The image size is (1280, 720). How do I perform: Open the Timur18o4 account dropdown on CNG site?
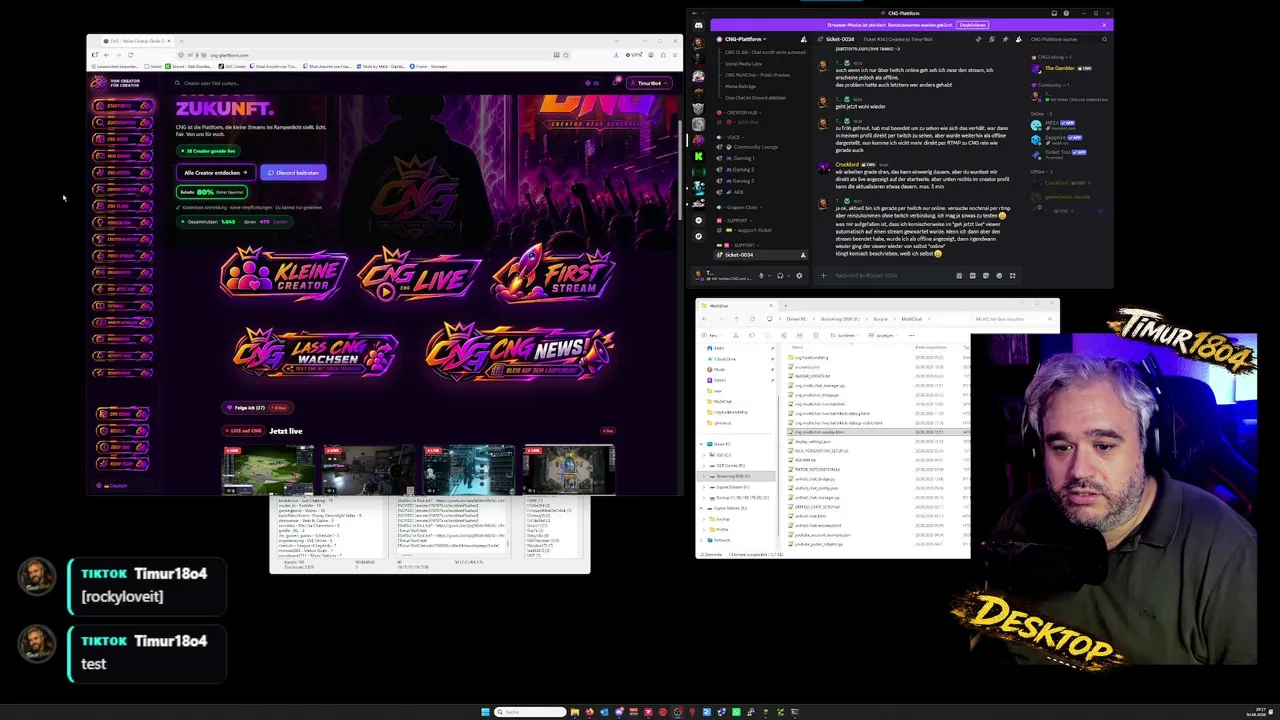648,83
